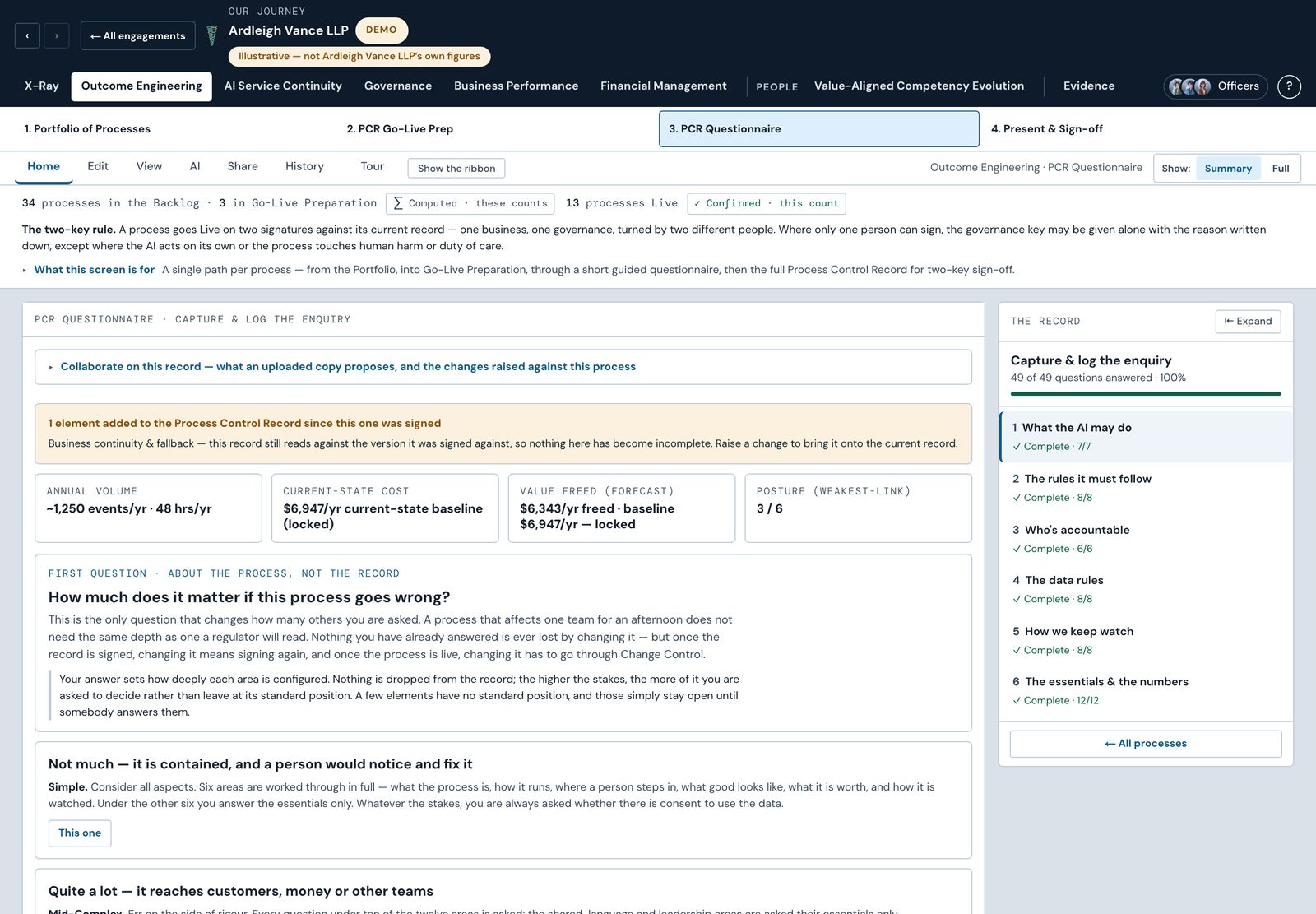The width and height of the screenshot is (1316, 914).
Task: Open Value-Aligned Competency Evolution tab
Action: tap(919, 86)
